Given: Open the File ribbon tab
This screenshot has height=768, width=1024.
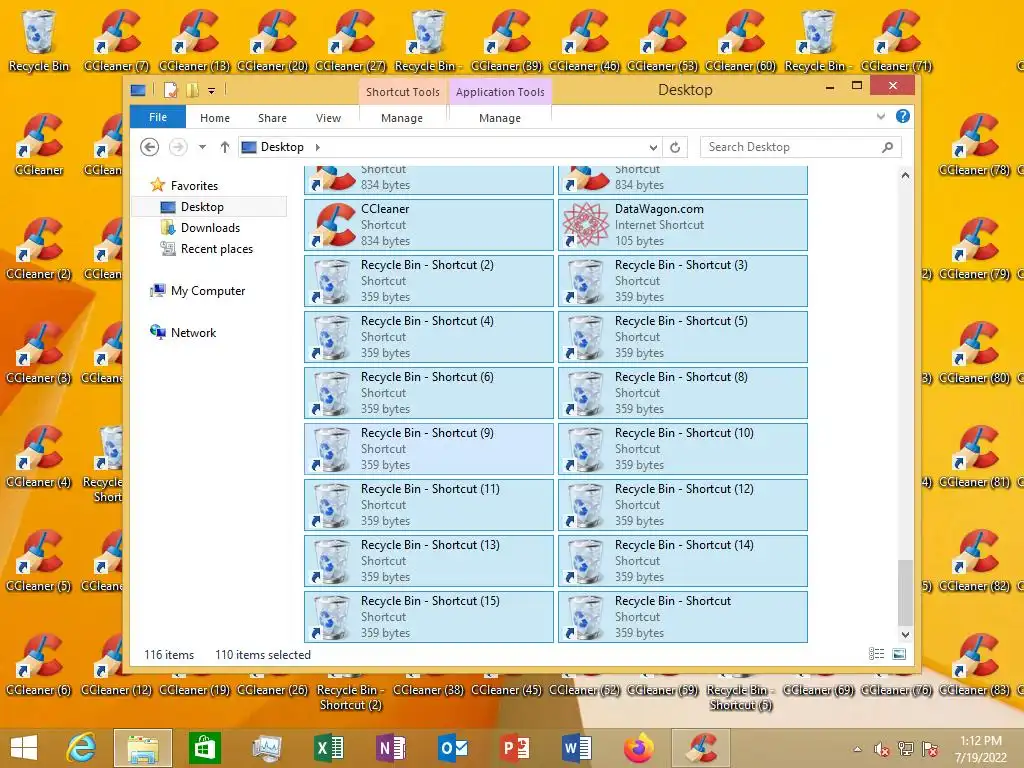Looking at the screenshot, I should click(158, 118).
